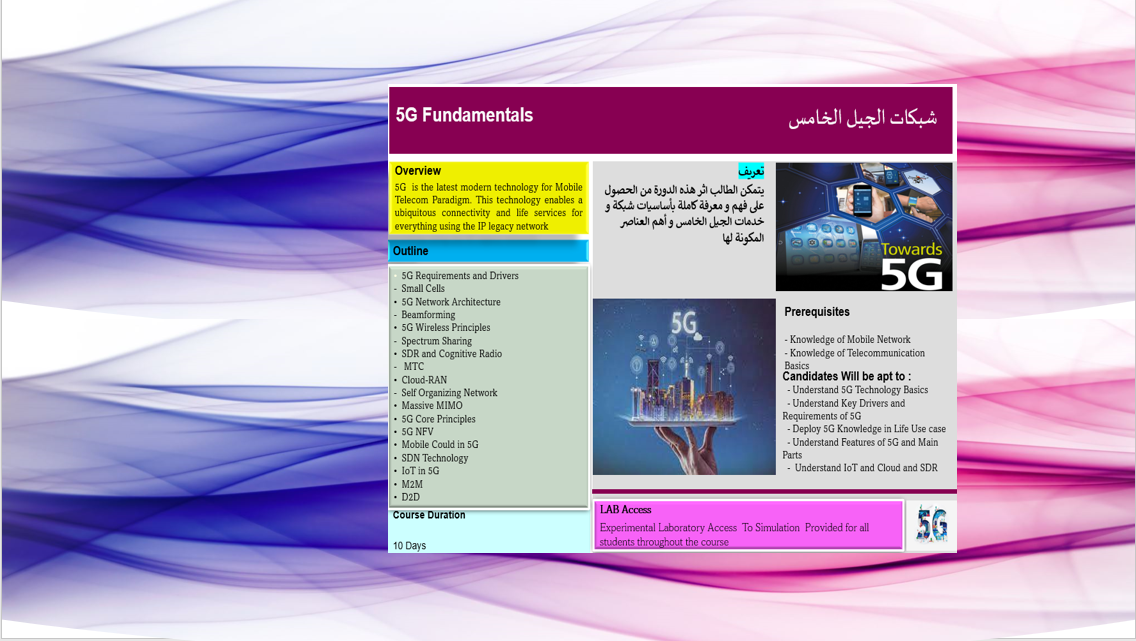The height and width of the screenshot is (641, 1136).
Task: Select the "SDN Technology" outline item
Action: tap(435, 458)
